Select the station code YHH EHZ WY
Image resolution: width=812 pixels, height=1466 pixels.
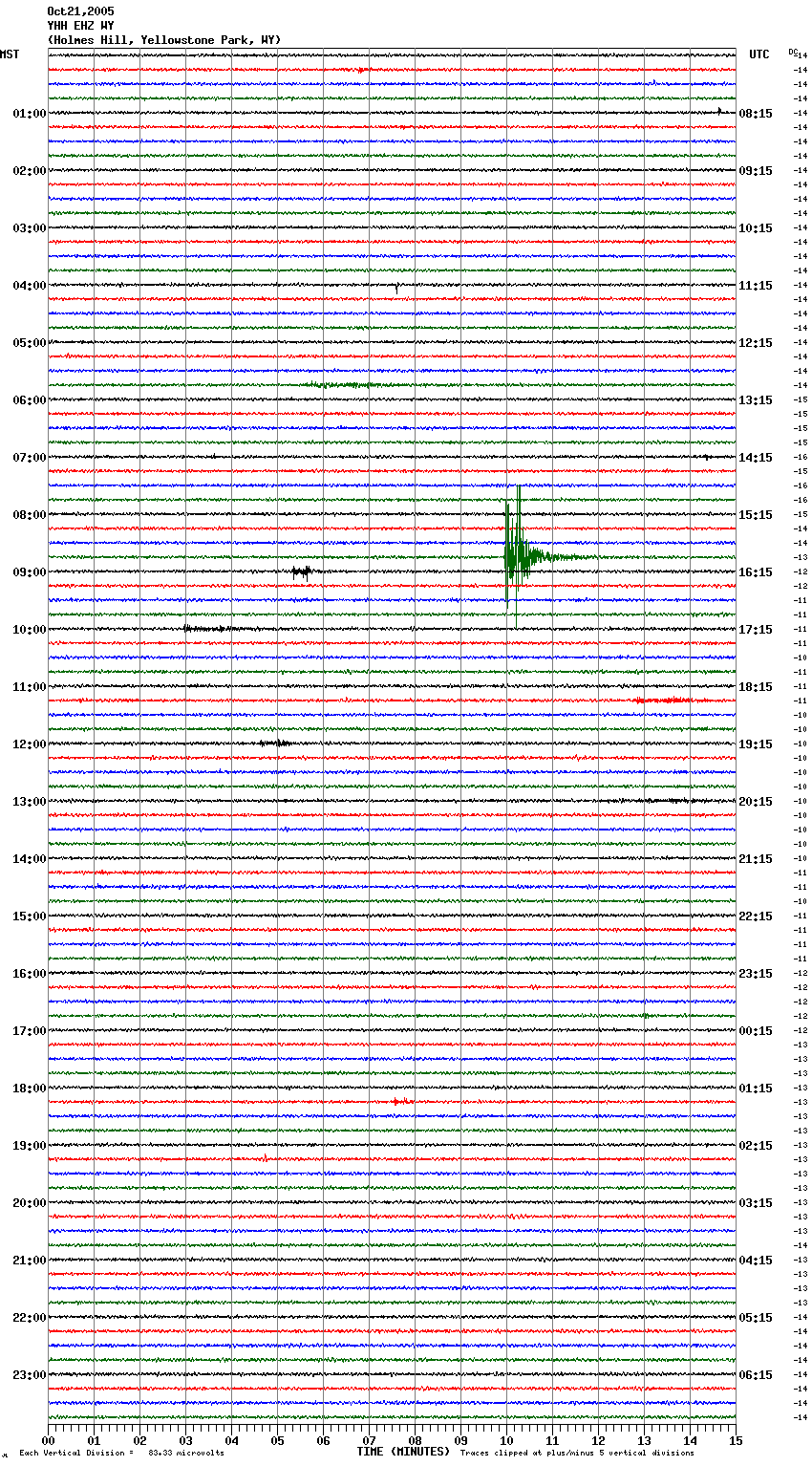(80, 26)
